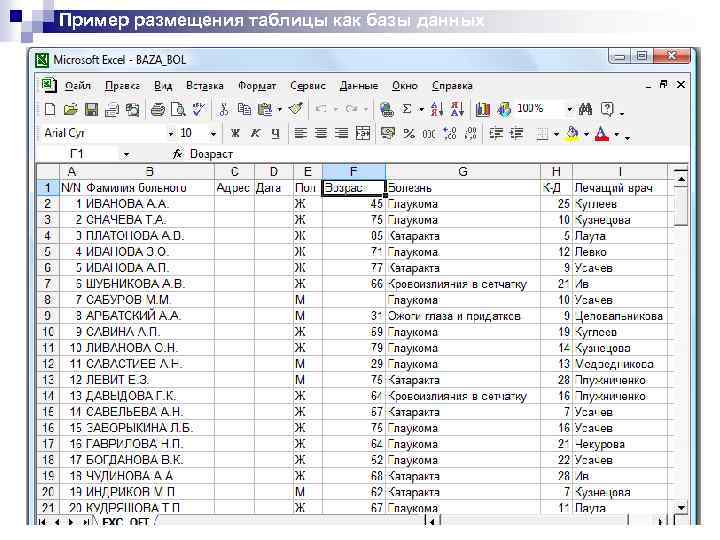The width and height of the screenshot is (720, 540).
Task: Sort ascending A to Z
Action: (x=437, y=109)
